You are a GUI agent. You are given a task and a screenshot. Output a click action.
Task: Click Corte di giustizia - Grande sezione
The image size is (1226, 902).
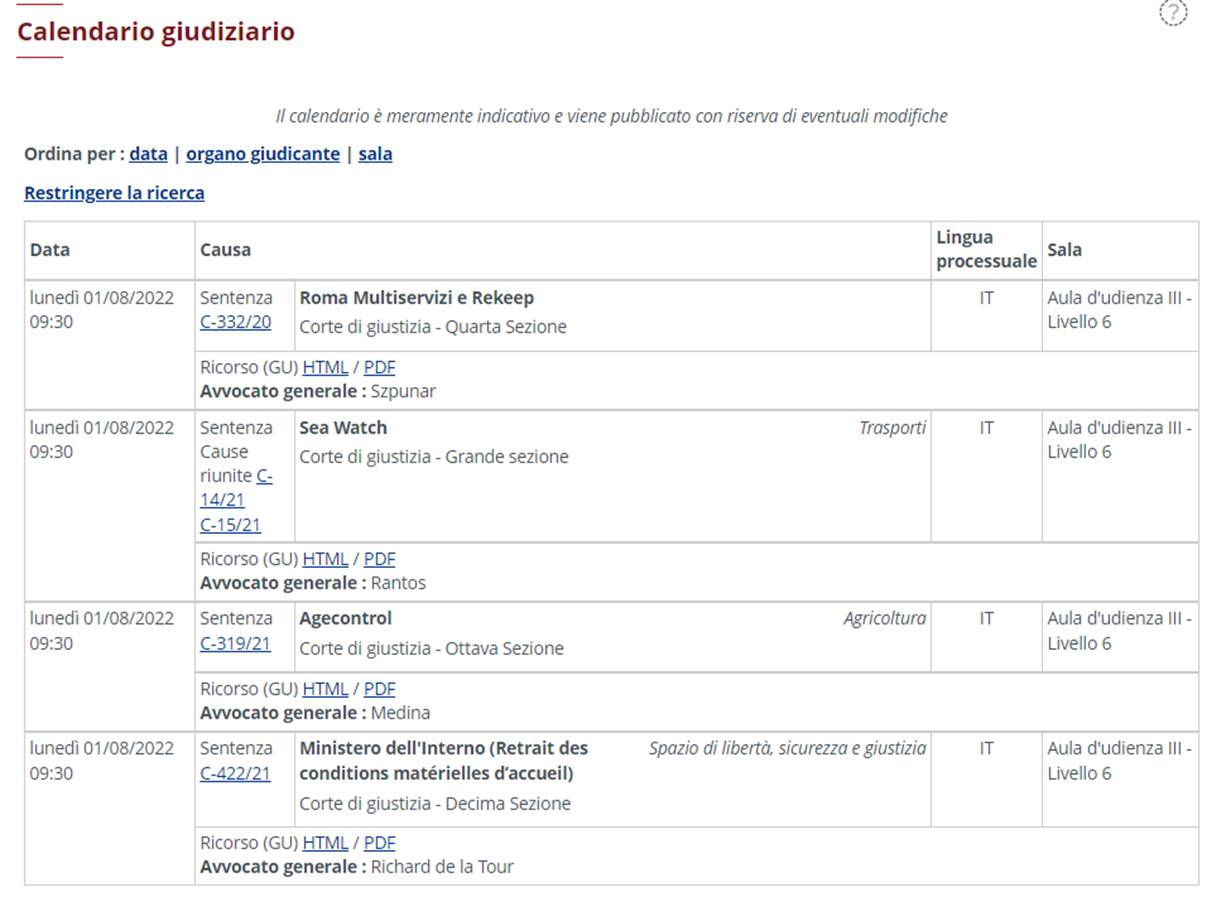coord(434,457)
